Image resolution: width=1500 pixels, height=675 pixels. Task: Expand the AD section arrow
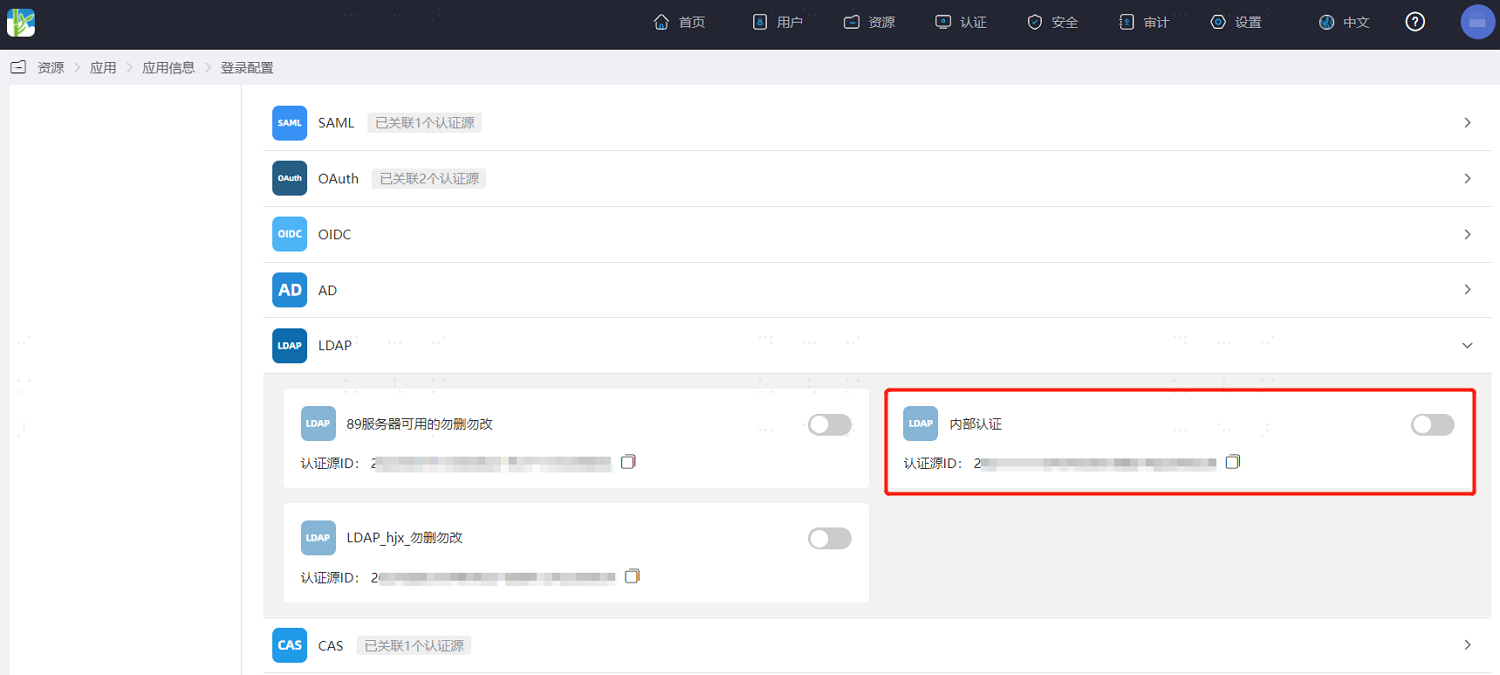[x=1467, y=290]
